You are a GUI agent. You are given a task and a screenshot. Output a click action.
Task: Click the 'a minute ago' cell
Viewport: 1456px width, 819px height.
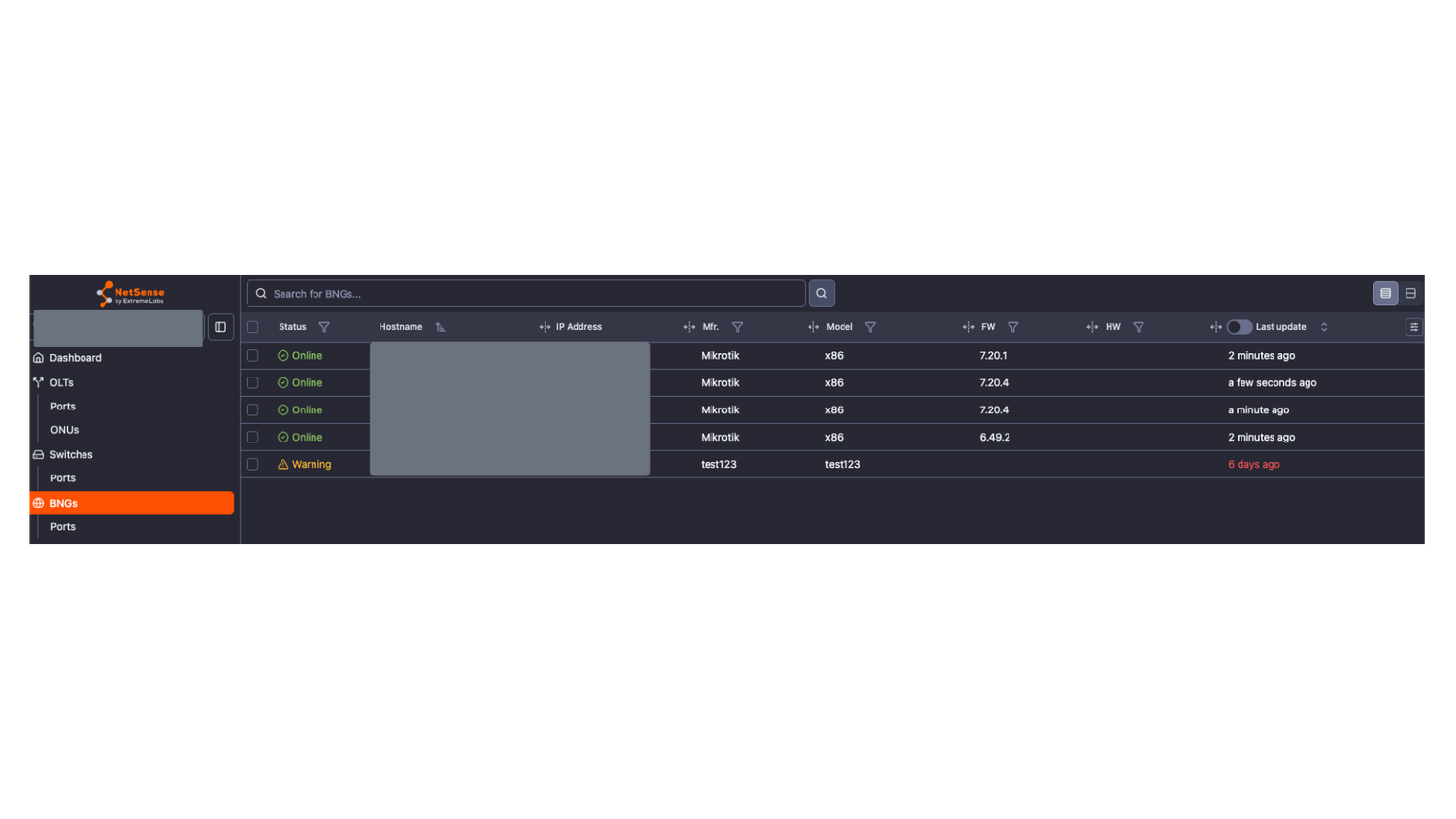tap(1258, 410)
